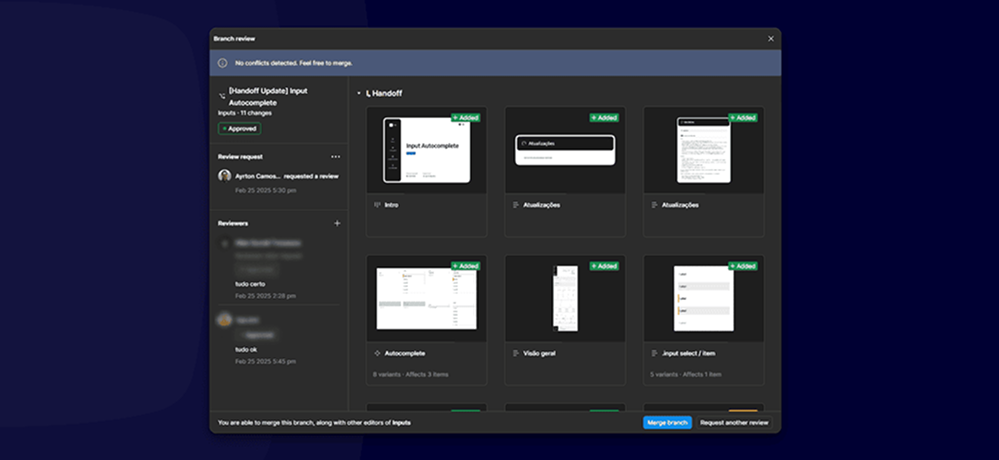Click the page icon beside Handoff heading

368,94
